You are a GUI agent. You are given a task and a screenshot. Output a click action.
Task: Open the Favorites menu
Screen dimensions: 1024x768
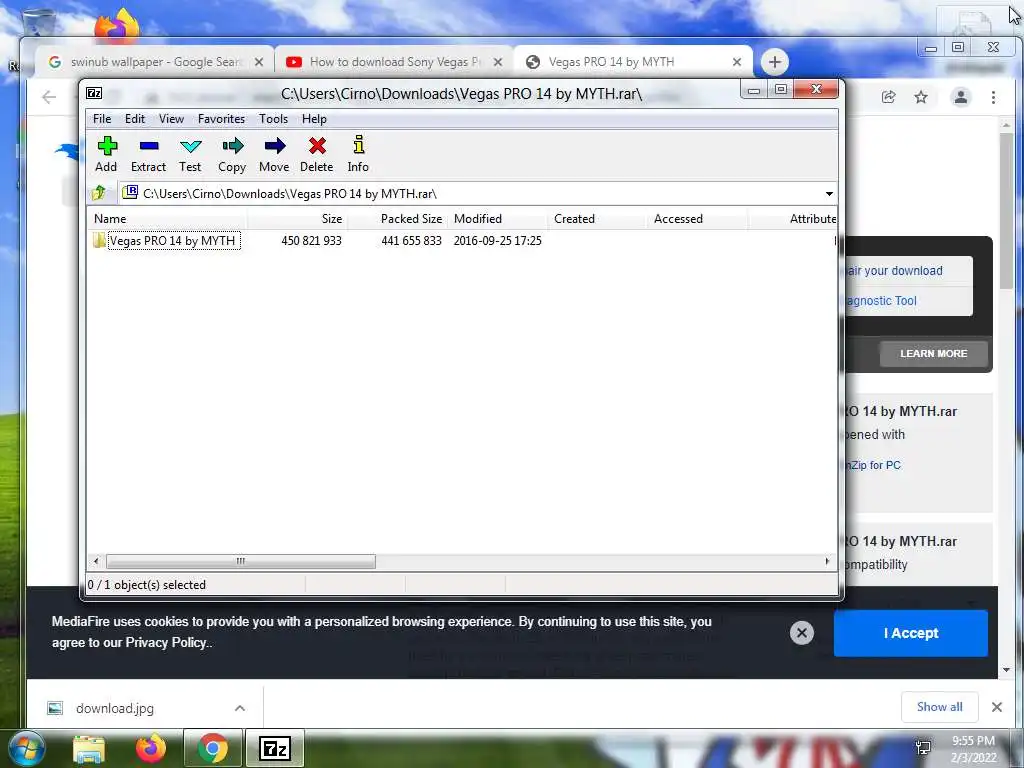coord(221,119)
